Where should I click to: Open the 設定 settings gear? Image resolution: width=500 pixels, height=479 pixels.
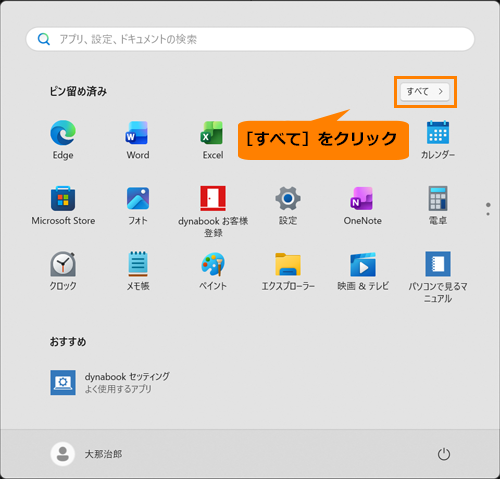pos(288,198)
